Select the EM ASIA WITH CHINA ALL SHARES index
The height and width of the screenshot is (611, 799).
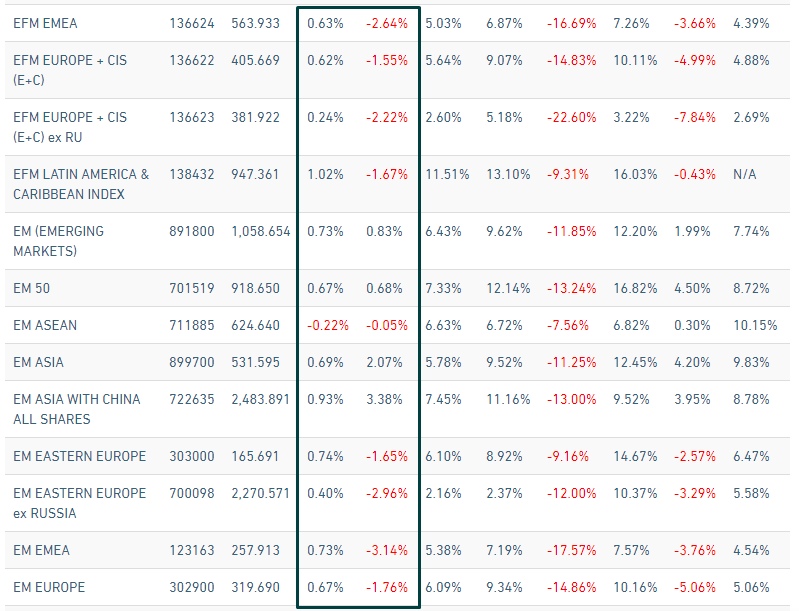click(x=76, y=409)
